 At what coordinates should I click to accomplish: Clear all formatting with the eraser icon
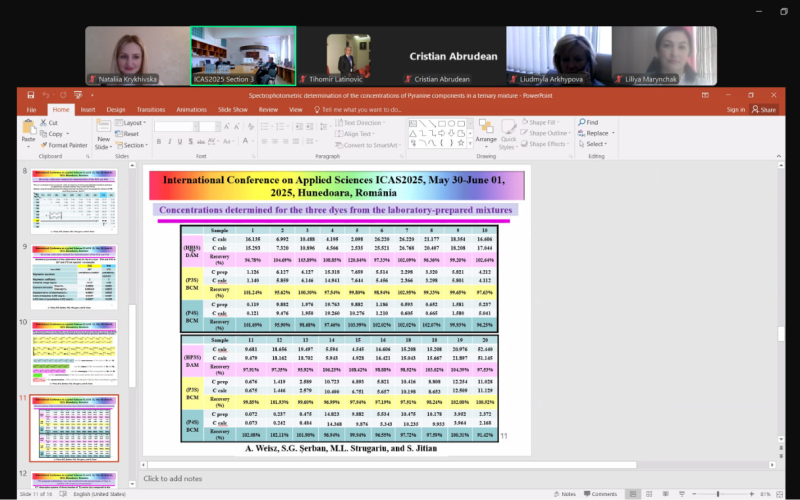click(x=251, y=126)
